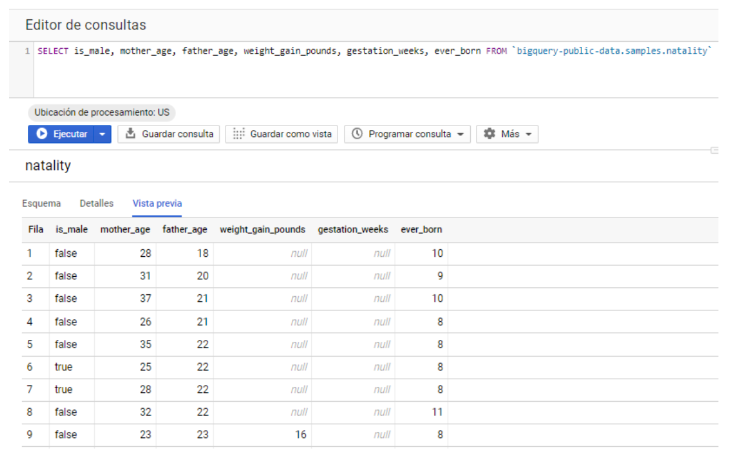
Task: Click weight_gain_pounds value 16 in row 9
Action: pos(301,434)
